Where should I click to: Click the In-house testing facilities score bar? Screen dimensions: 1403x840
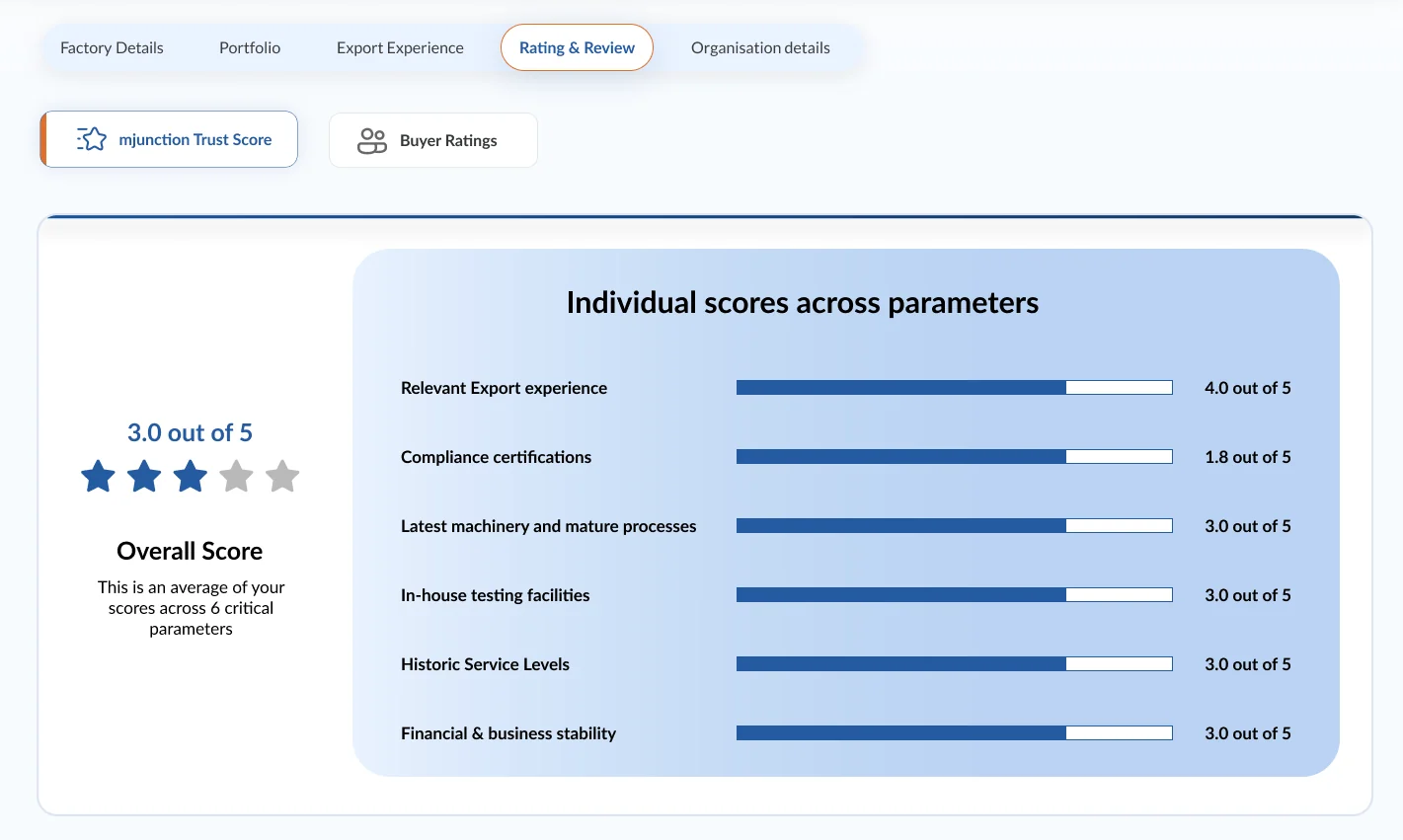coord(955,595)
